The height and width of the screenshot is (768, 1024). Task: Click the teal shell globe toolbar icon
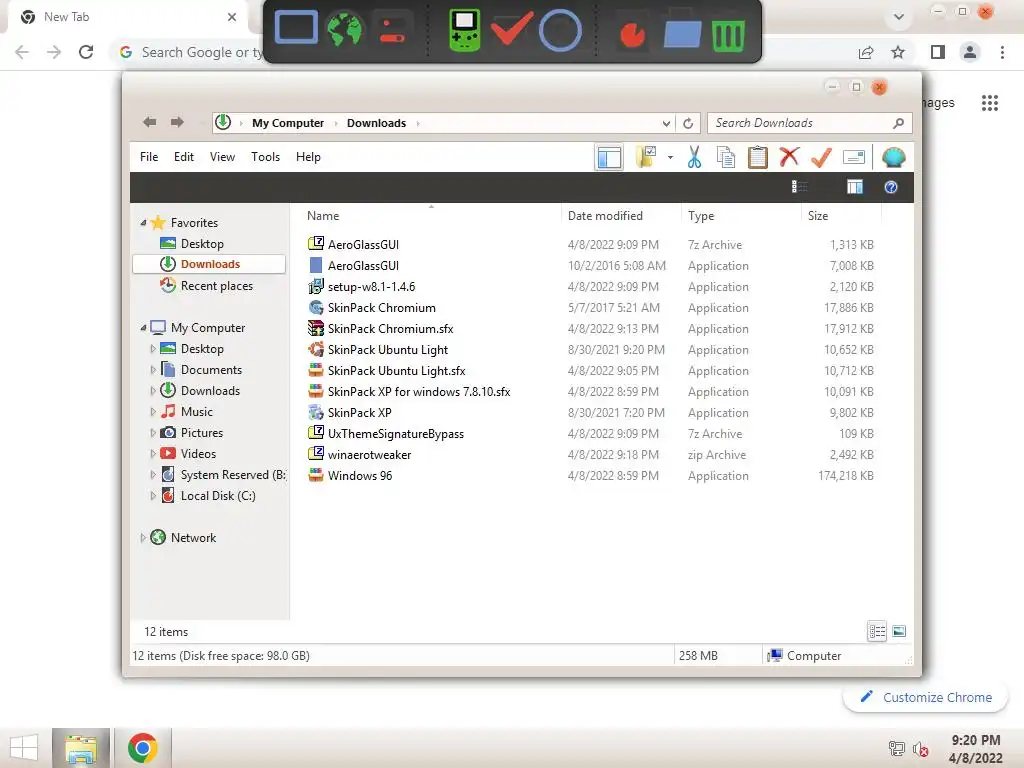click(893, 157)
